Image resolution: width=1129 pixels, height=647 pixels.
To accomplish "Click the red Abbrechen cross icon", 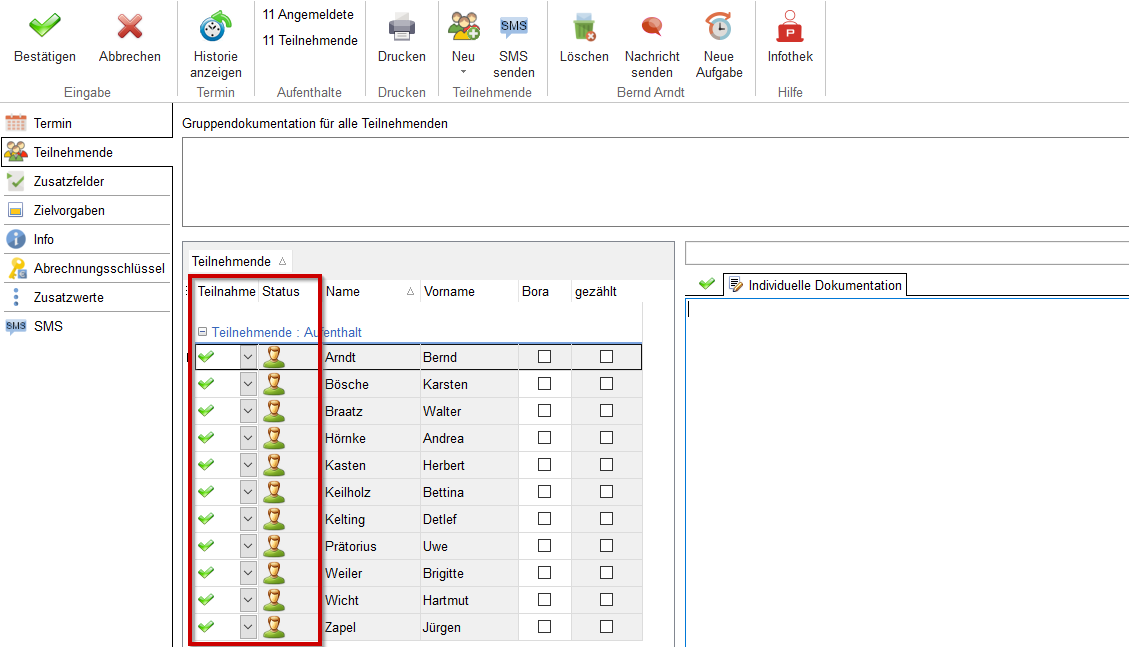I will (x=129, y=26).
